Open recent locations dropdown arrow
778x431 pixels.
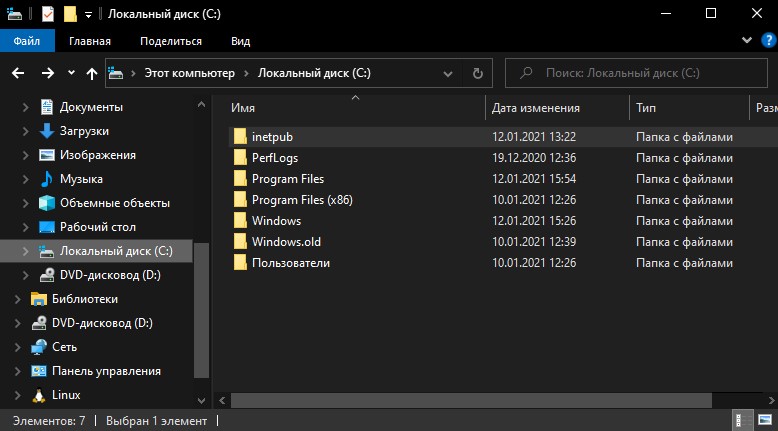click(71, 73)
